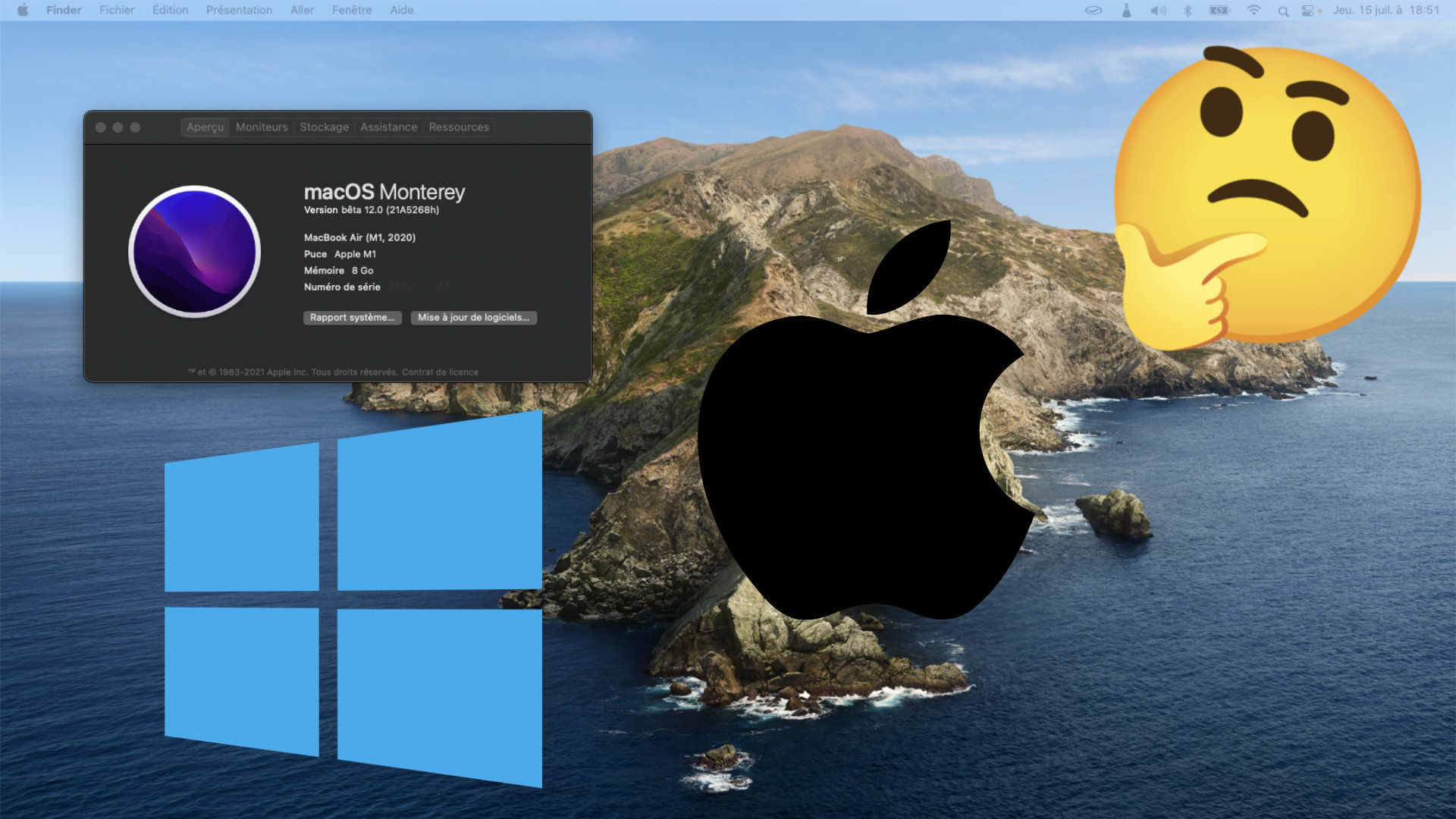This screenshot has width=1456, height=819.
Task: Switch to the Moniteurs tab
Action: point(262,127)
